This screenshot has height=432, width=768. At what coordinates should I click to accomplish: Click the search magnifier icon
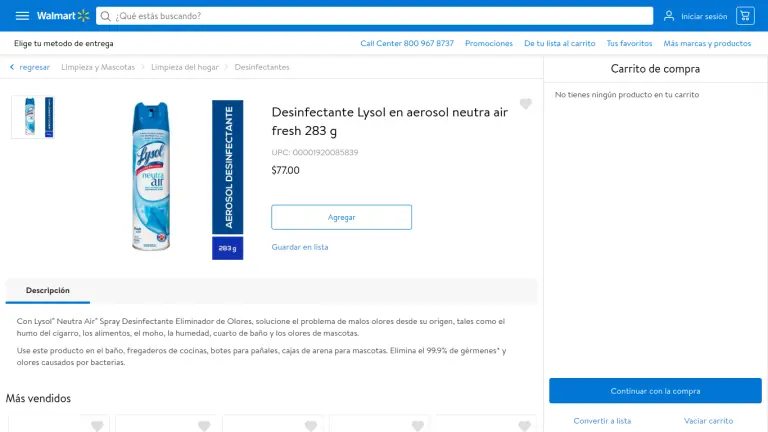[105, 16]
